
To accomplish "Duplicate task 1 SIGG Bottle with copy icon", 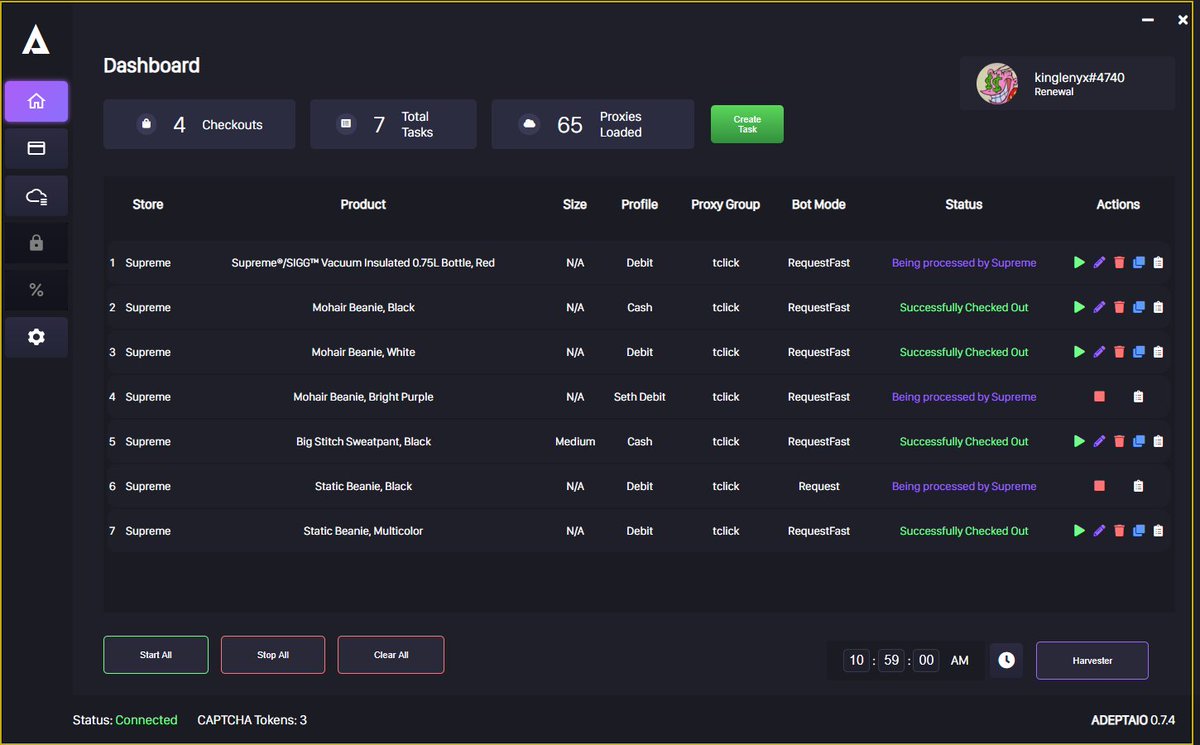I will coord(1139,263).
